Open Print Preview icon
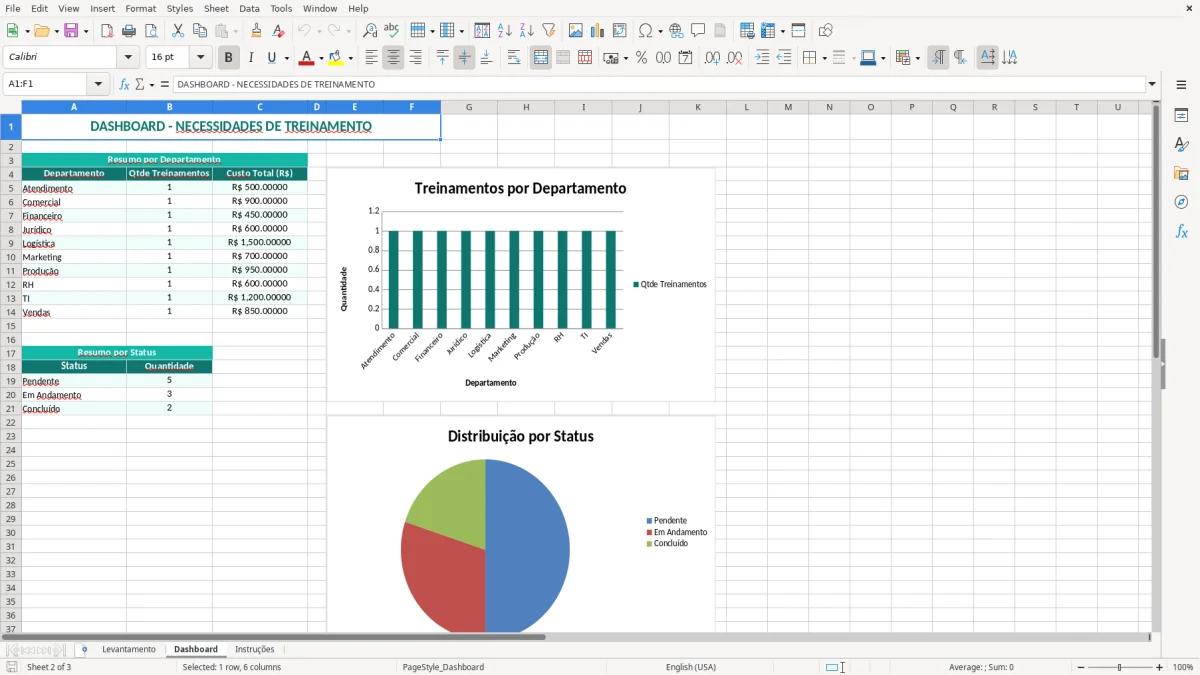The image size is (1200, 675). [151, 31]
